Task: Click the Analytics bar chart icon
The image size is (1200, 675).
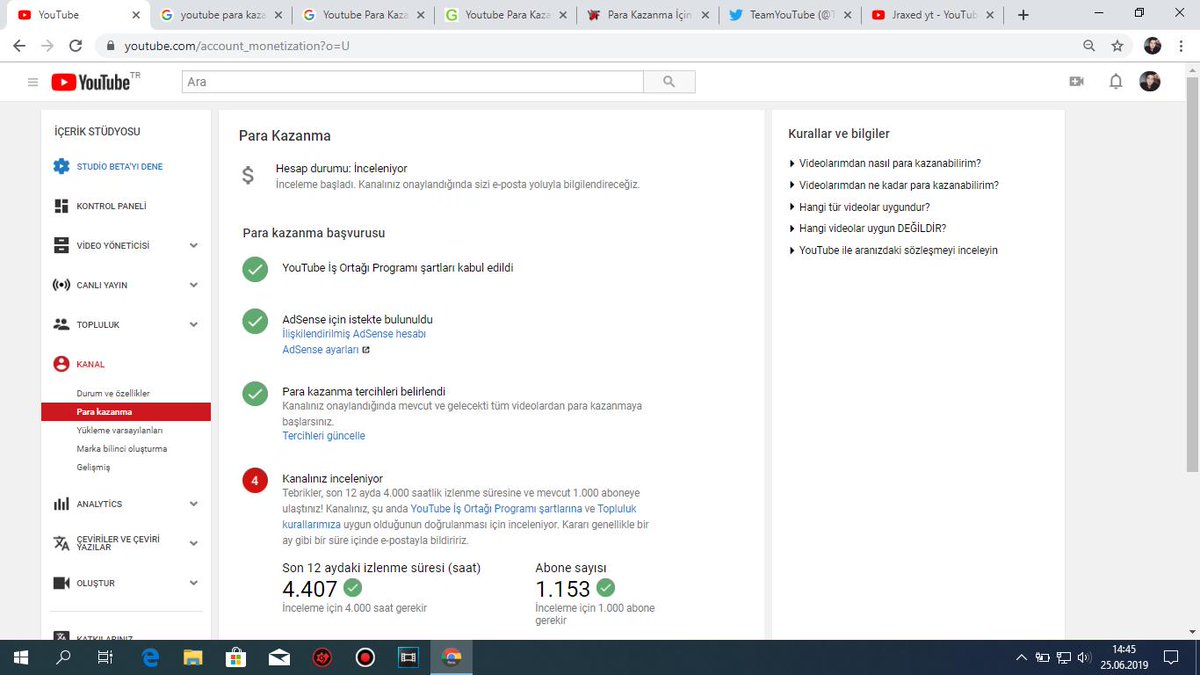Action: (61, 504)
